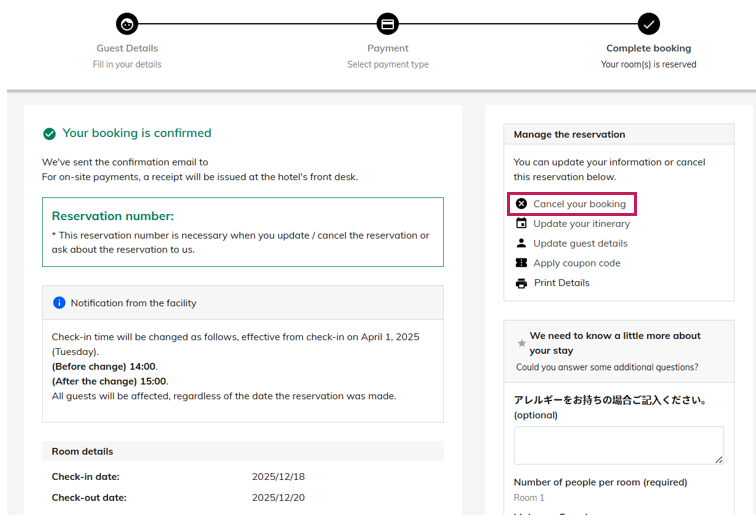Click the blue info icon beside Notification
The height and width of the screenshot is (532, 756).
(x=59, y=302)
